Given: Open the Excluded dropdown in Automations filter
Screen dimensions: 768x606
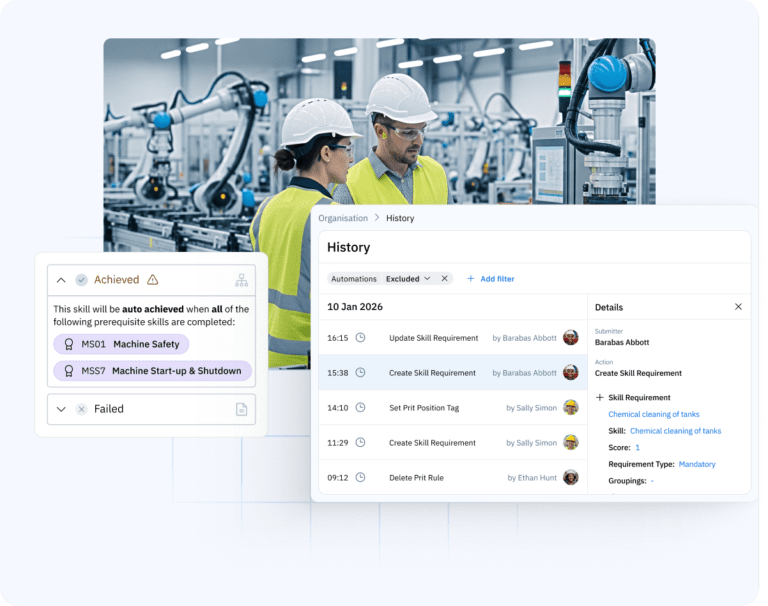Looking at the screenshot, I should pos(408,279).
